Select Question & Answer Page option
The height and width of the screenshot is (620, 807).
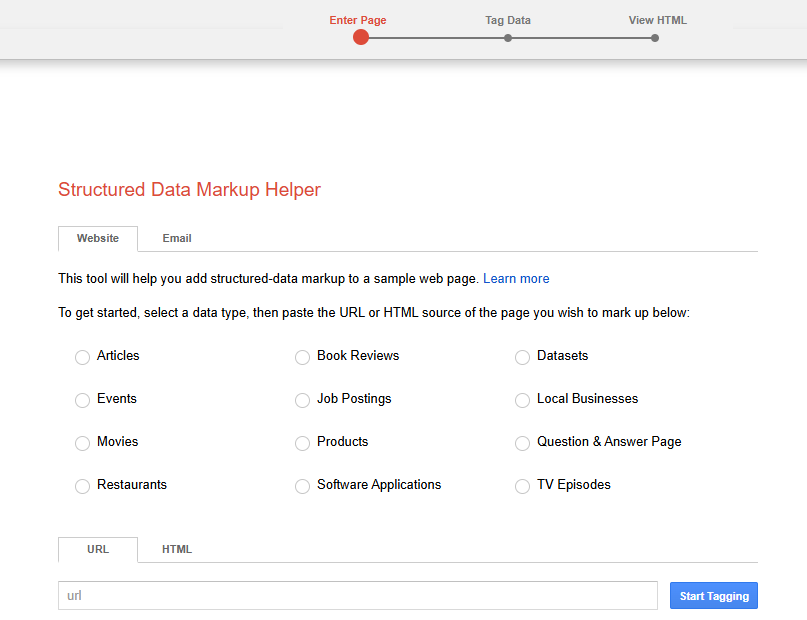[522, 443]
